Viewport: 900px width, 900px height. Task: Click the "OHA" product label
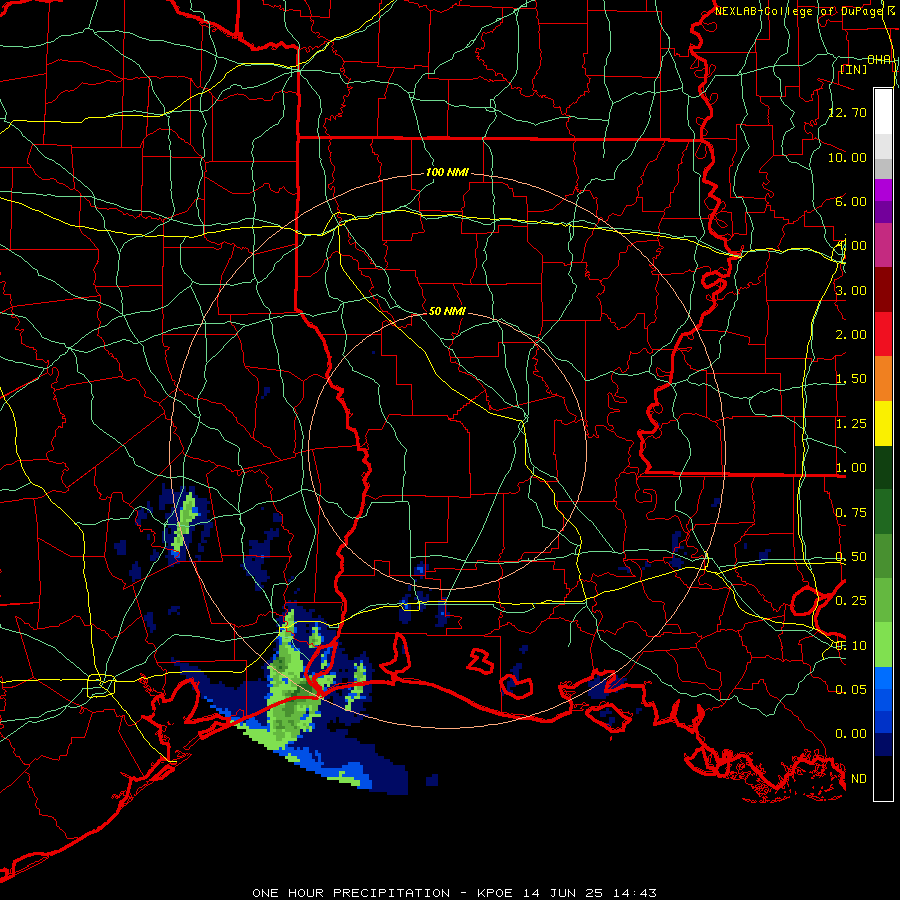pos(879,60)
